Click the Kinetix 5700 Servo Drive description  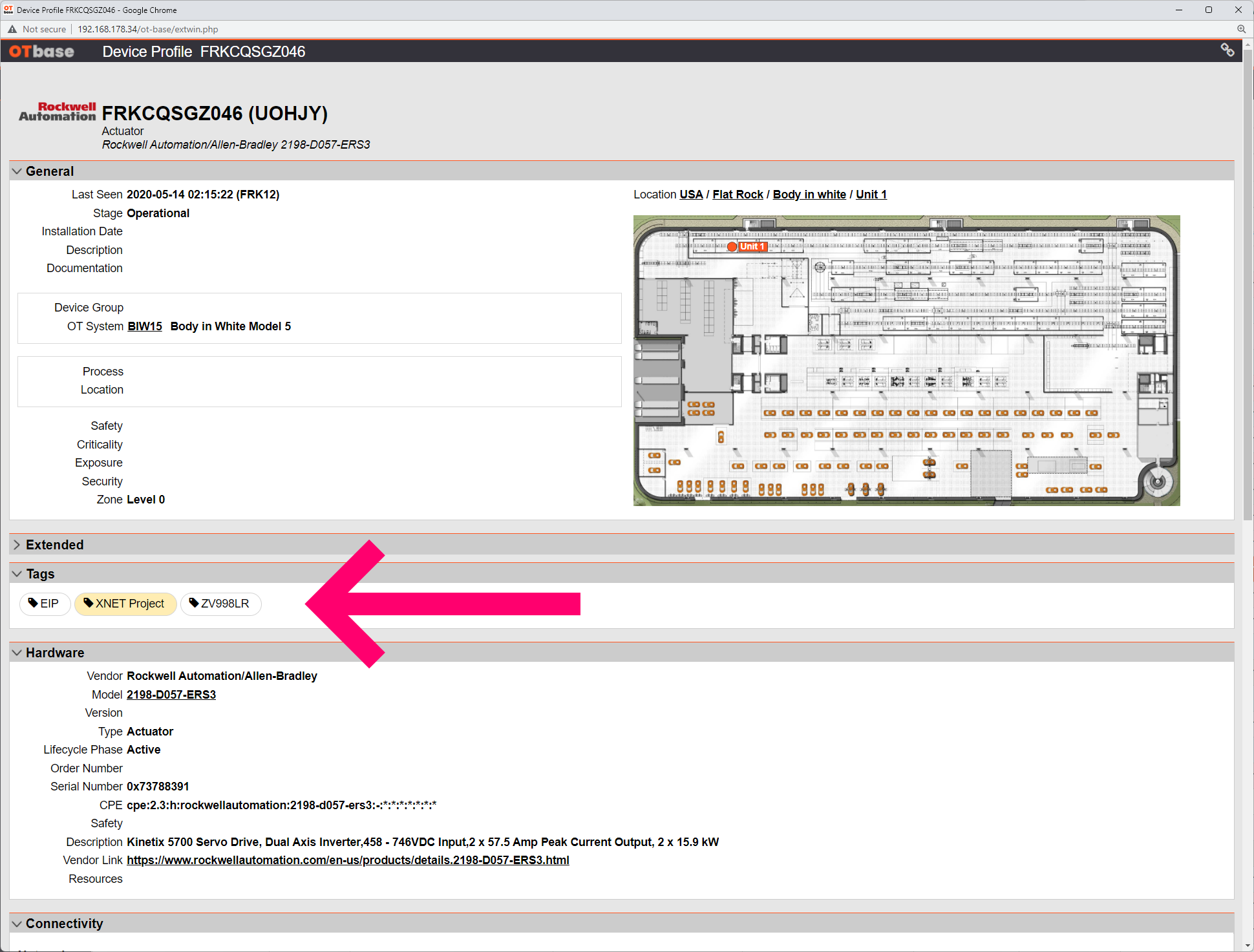(x=423, y=842)
